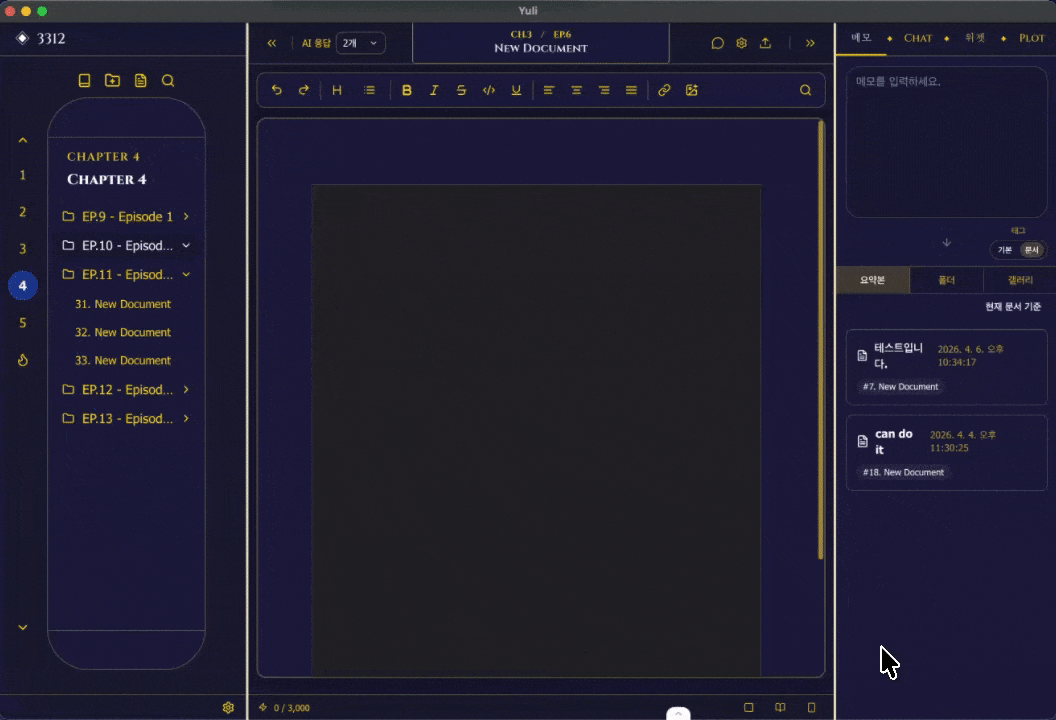Select the 기본 tag option
This screenshot has height=720, width=1056.
point(1004,250)
